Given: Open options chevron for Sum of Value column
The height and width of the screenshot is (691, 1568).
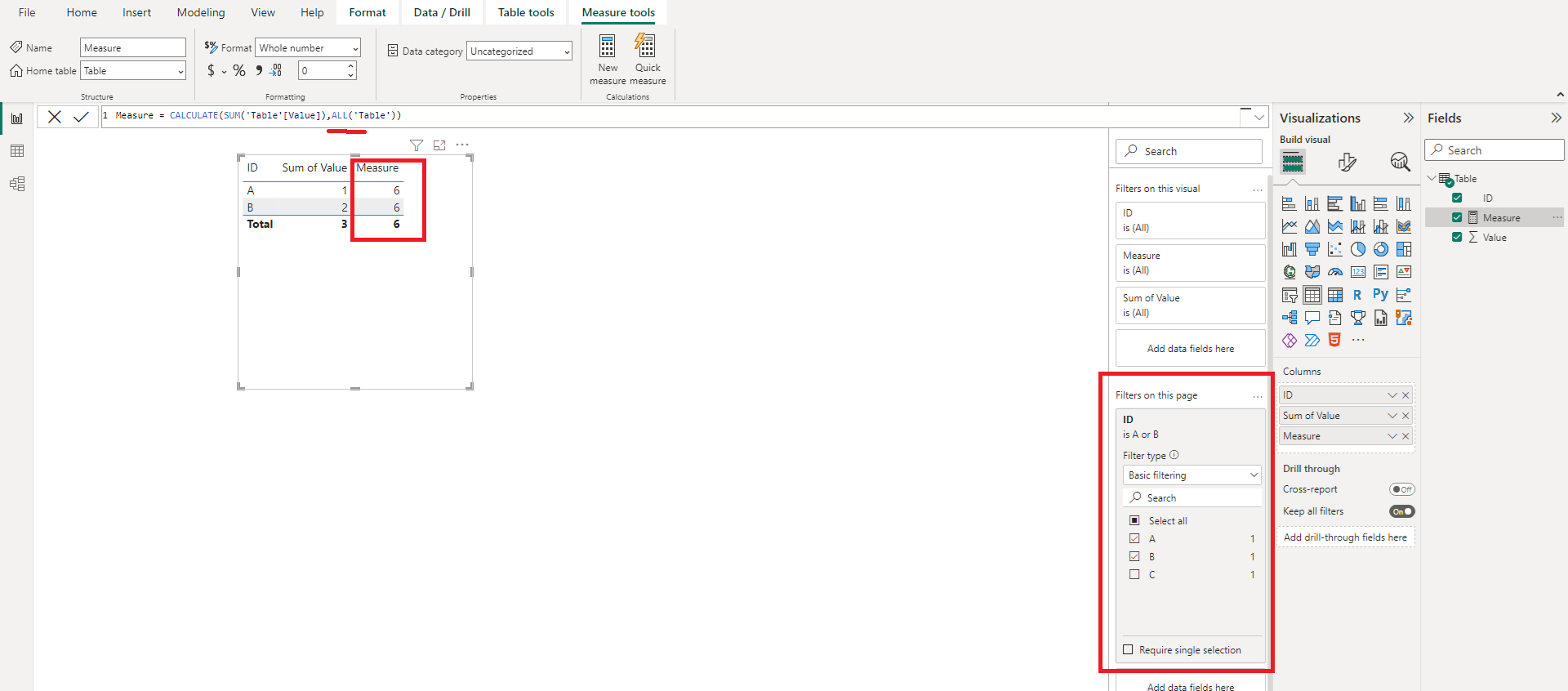Looking at the screenshot, I should [x=1392, y=416].
